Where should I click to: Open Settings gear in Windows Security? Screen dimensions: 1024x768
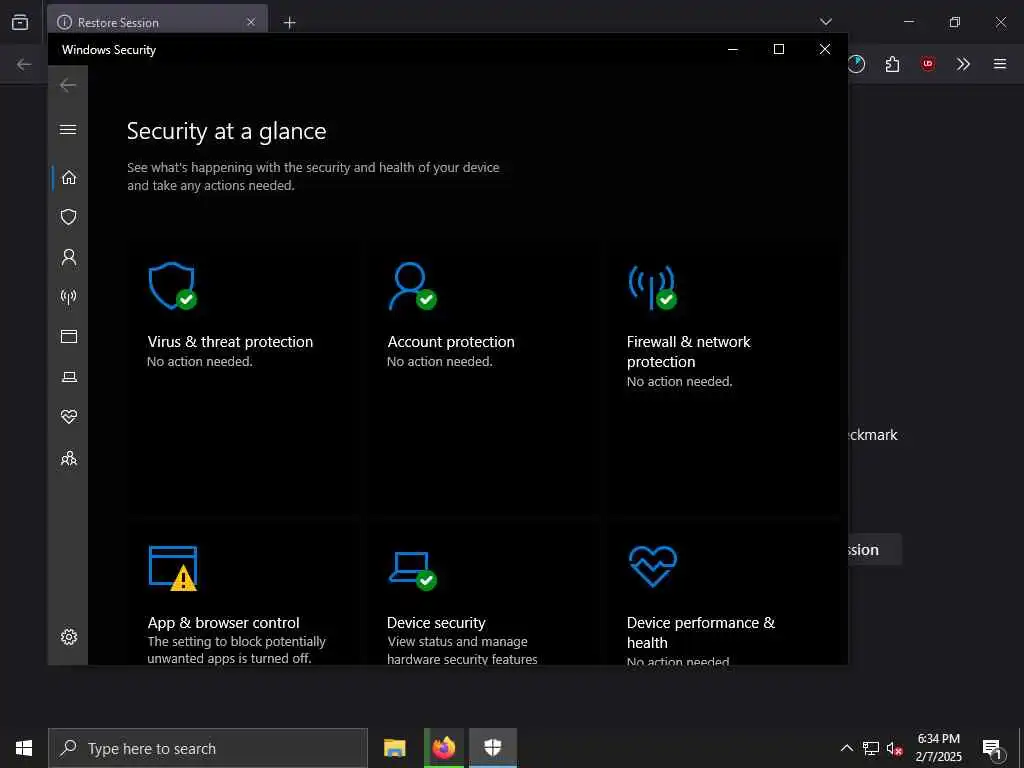[x=69, y=637]
